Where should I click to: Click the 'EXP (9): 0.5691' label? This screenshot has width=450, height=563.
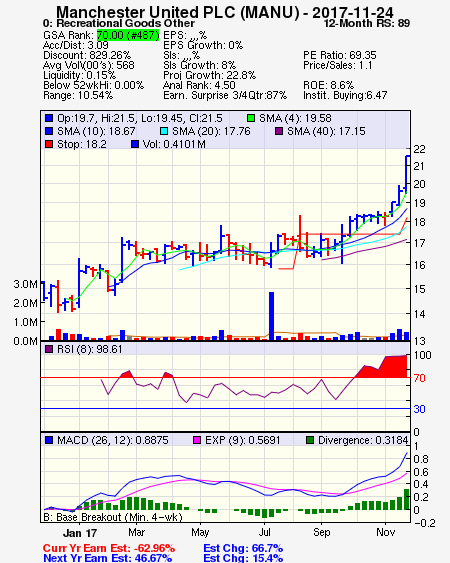coord(242,440)
